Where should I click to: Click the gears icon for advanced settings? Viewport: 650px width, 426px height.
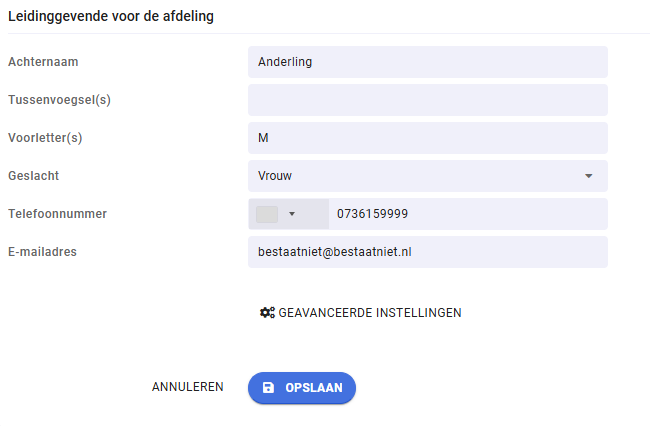pos(267,312)
